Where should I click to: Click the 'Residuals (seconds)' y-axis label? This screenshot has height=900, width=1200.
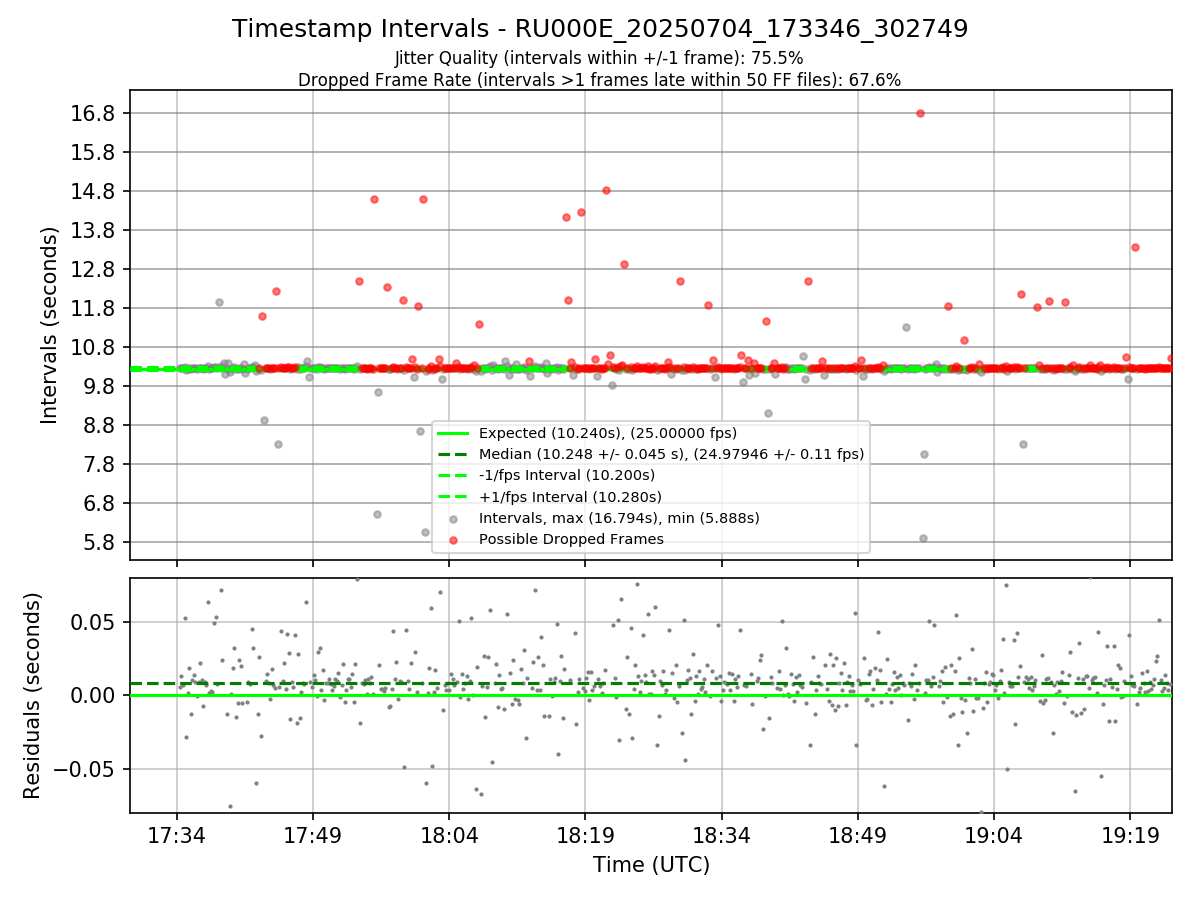point(33,695)
